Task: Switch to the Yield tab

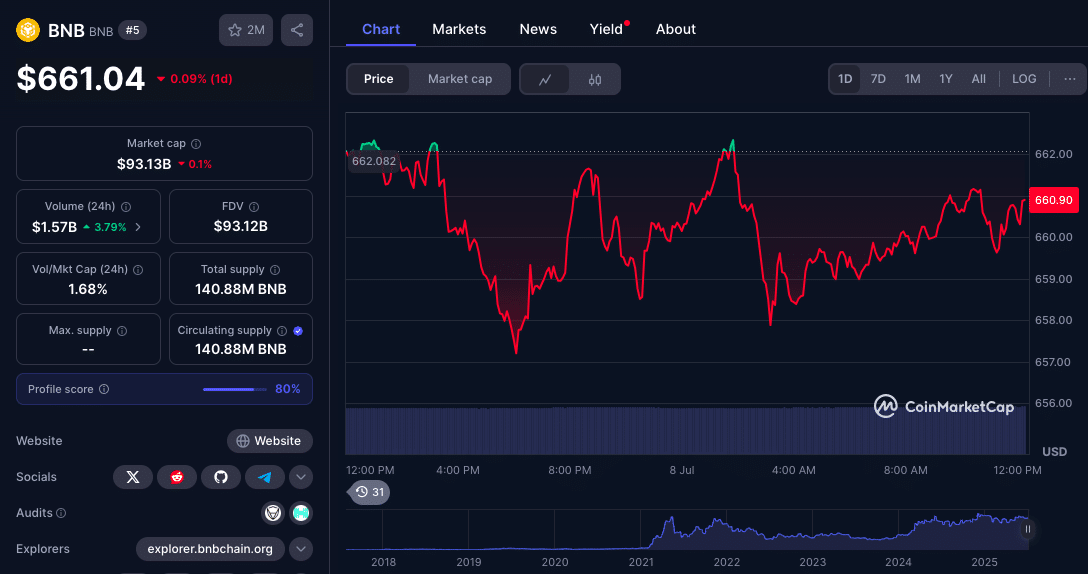Action: pyautogui.click(x=606, y=29)
